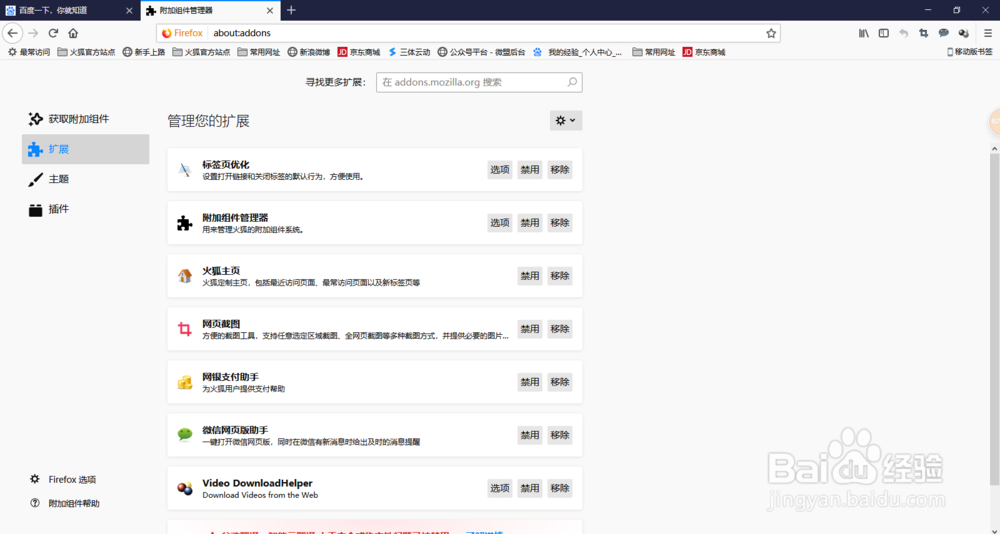
Task: Disable the 标签页优化 extension
Action: 530,170
